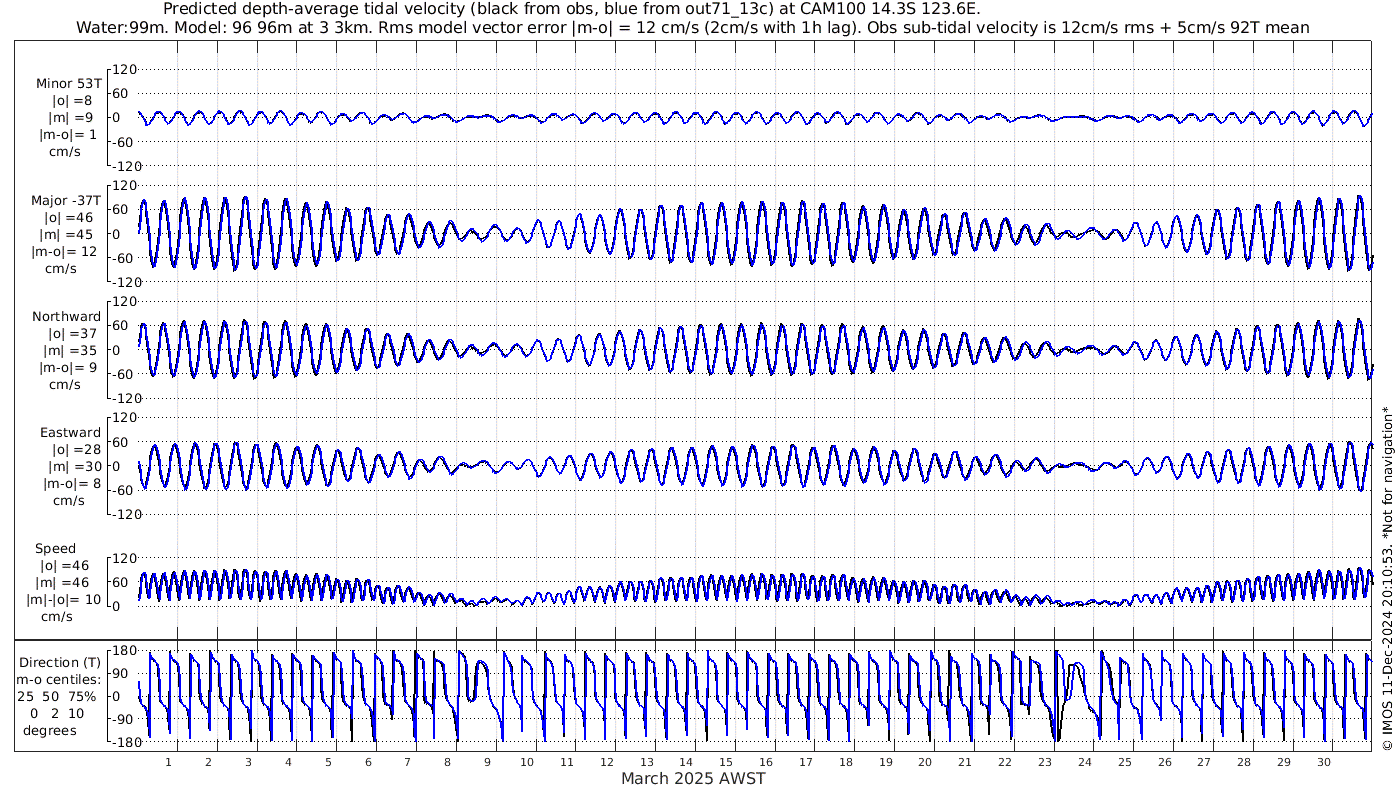
Task: Select the "|o| =8" value
Action: tap(72, 100)
